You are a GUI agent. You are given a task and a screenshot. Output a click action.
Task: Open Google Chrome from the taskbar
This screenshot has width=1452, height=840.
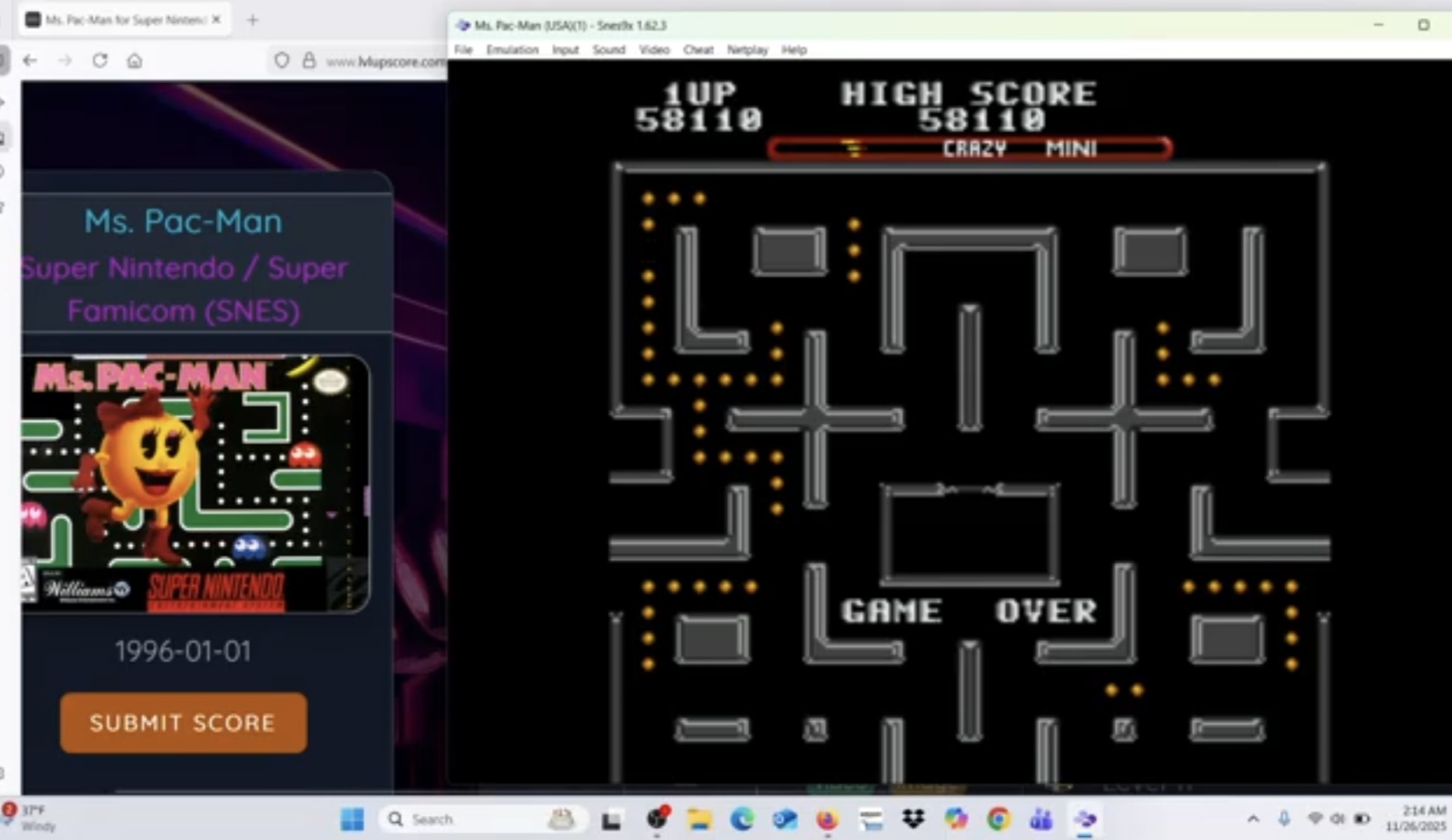point(999,819)
